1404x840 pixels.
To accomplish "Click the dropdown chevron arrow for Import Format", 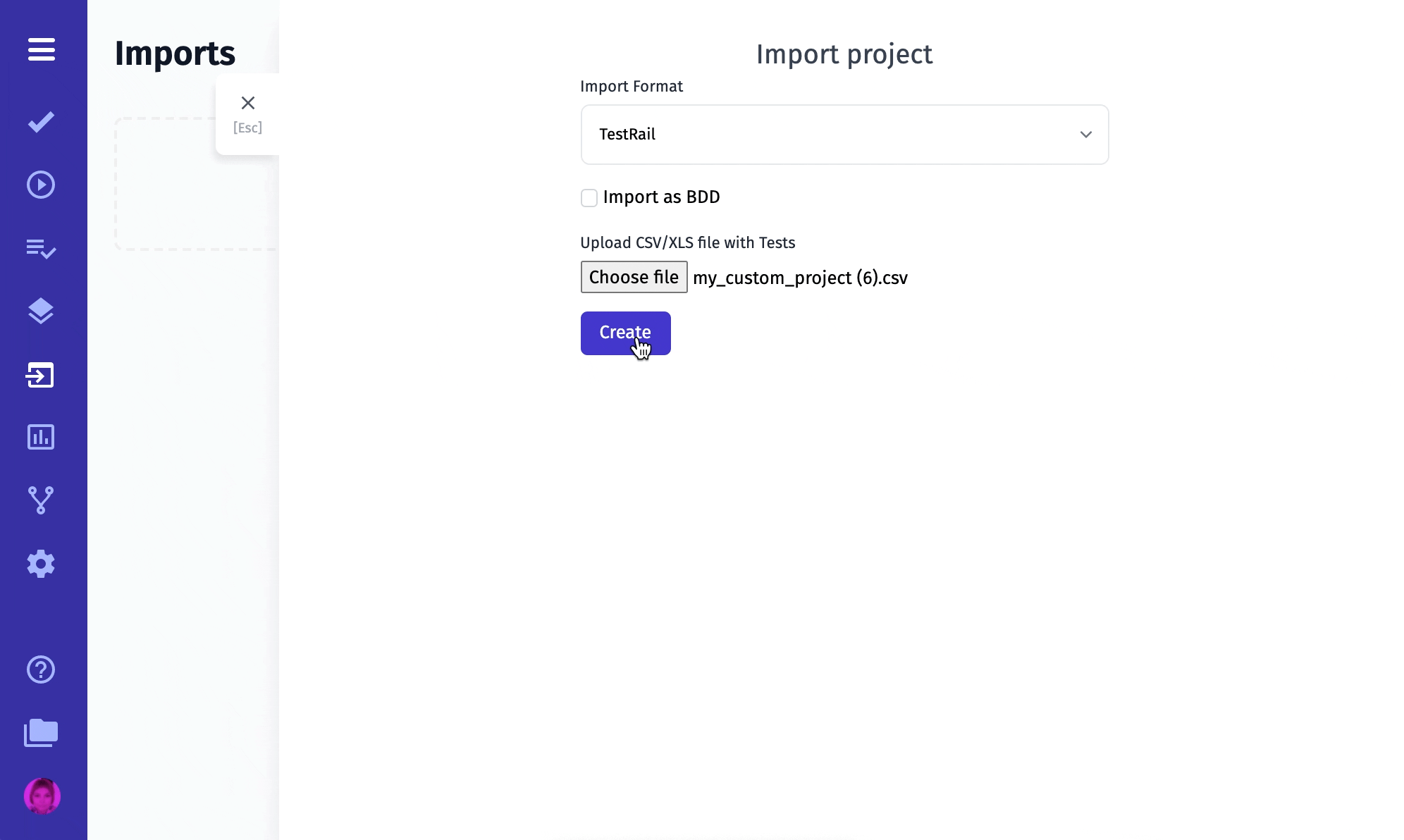I will click(1086, 135).
